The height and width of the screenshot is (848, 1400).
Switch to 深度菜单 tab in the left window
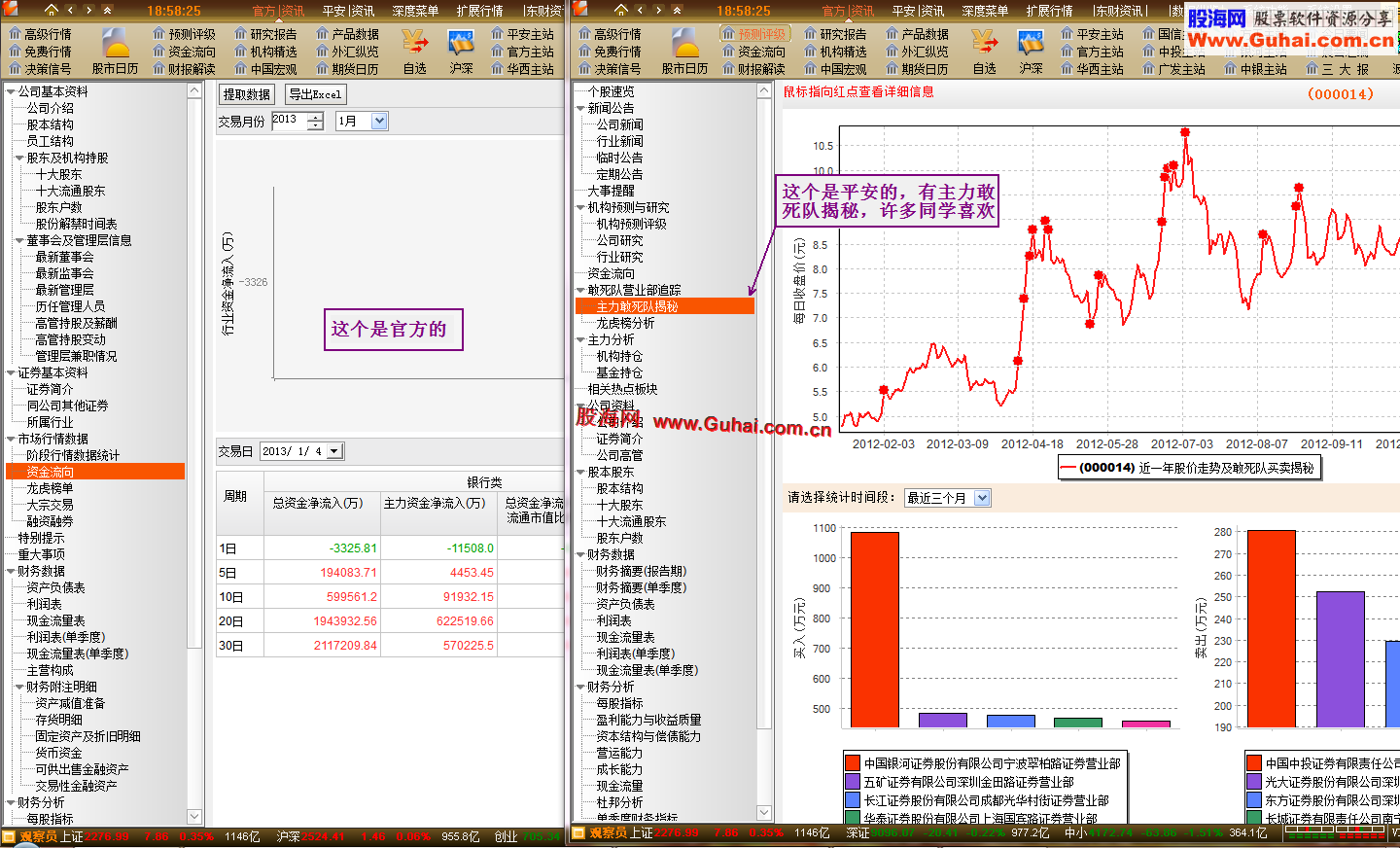pos(415,11)
